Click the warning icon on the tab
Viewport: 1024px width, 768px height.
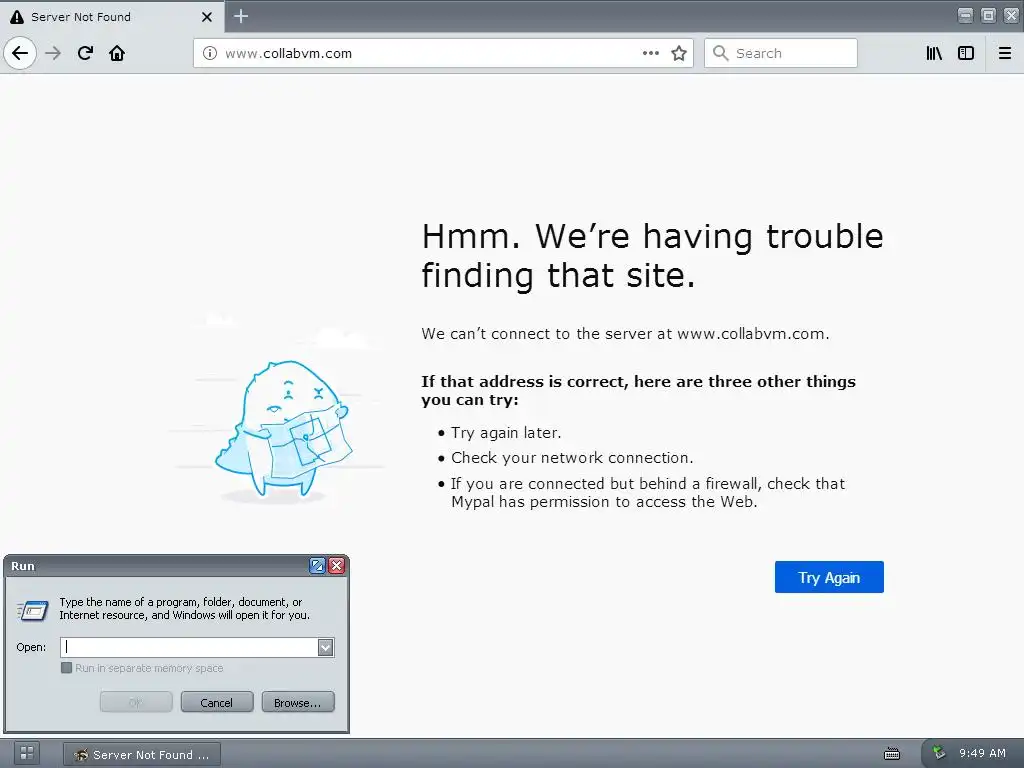click(x=16, y=17)
